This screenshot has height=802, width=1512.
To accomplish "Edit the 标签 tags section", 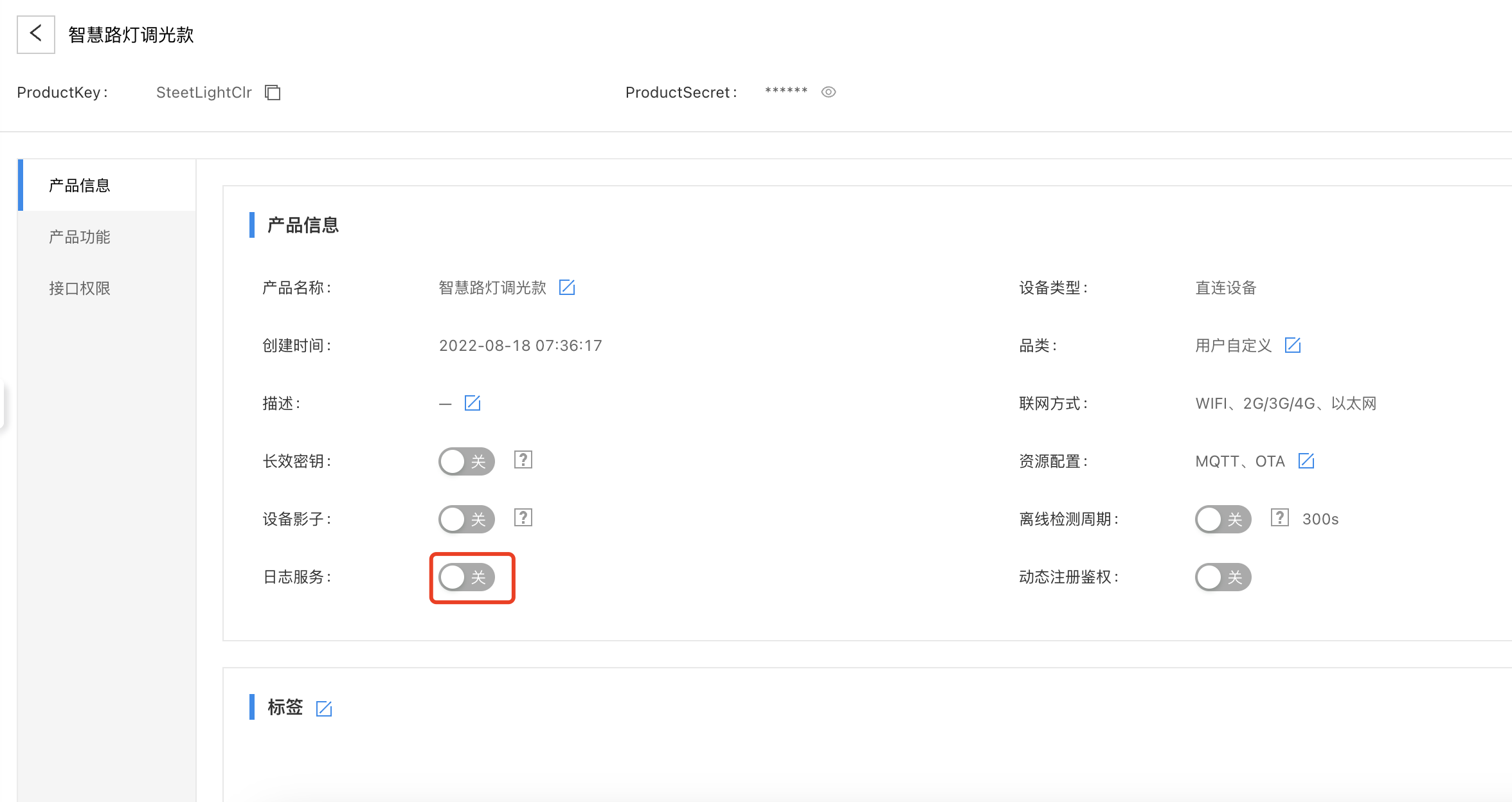I will click(324, 709).
